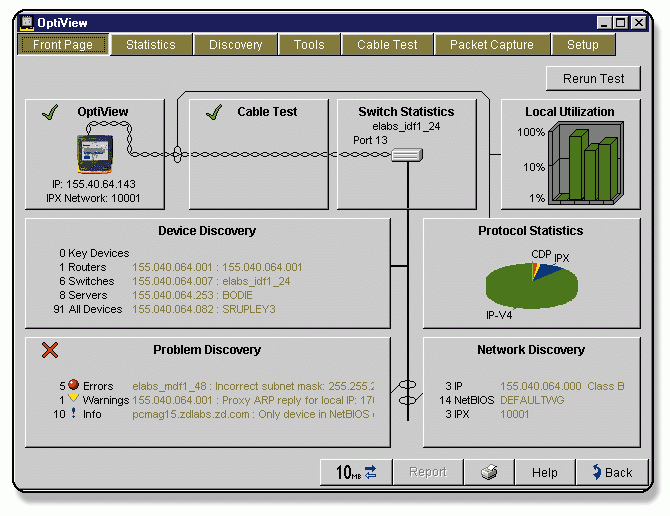This screenshot has width=670, height=516.
Task: Open the Protocol Statistics pie chart
Action: pos(532,285)
